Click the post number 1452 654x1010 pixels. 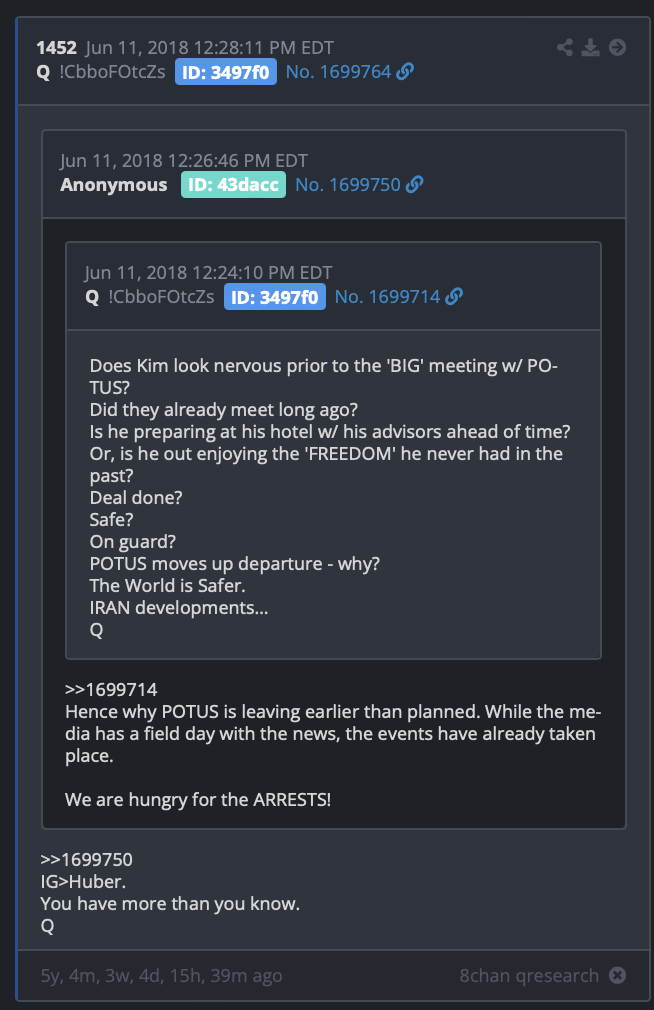tap(56, 48)
